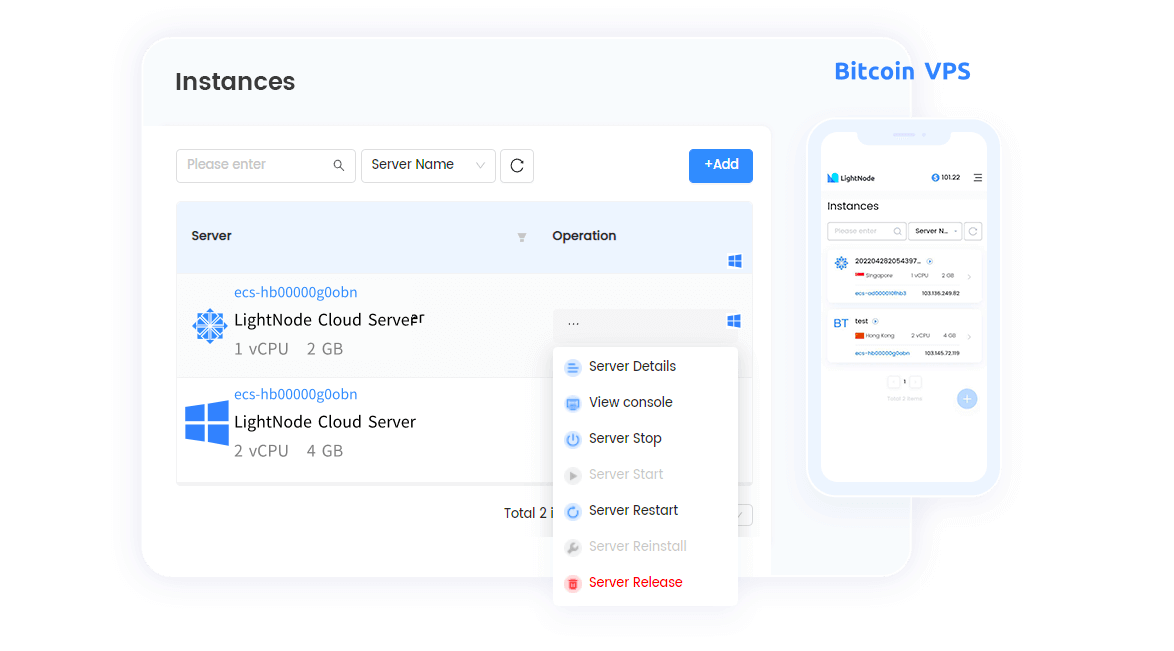Viewport: 1174px width, 651px height.
Task: Tap the IP 103.136.249.82 on phone
Action: pyautogui.click(x=940, y=294)
